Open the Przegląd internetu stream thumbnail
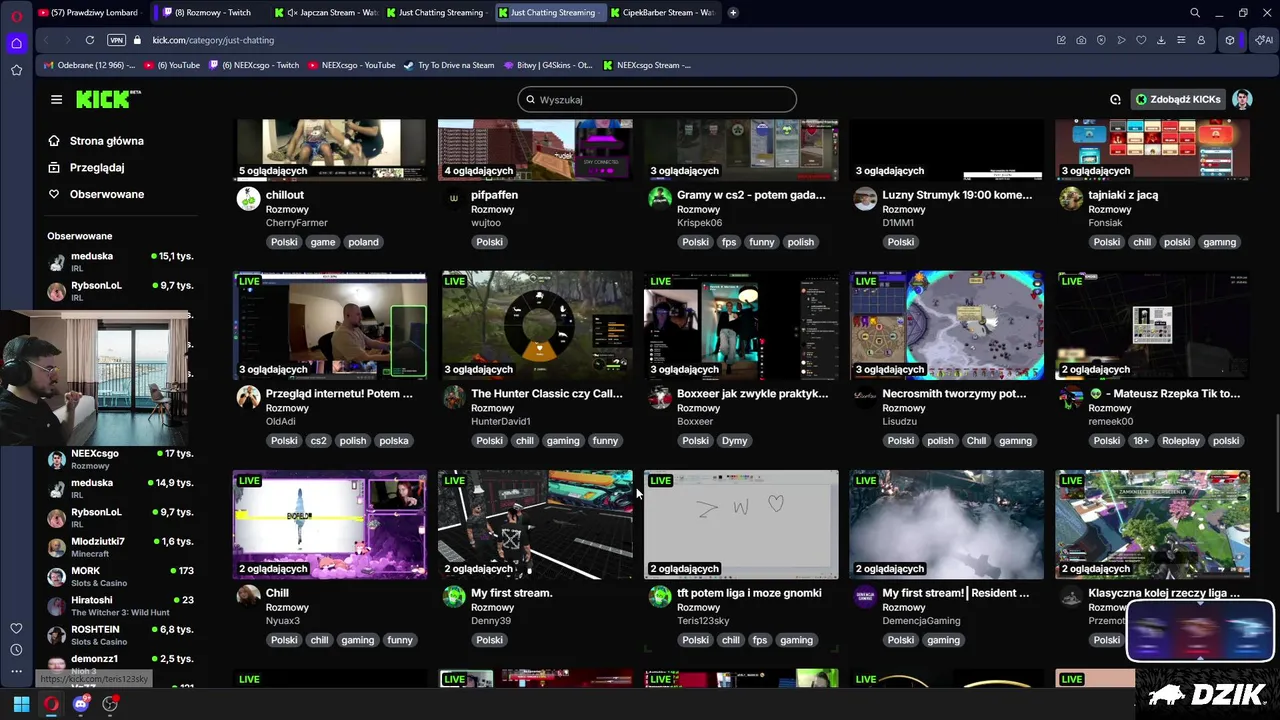Screen dimensions: 1280x720 [330, 325]
